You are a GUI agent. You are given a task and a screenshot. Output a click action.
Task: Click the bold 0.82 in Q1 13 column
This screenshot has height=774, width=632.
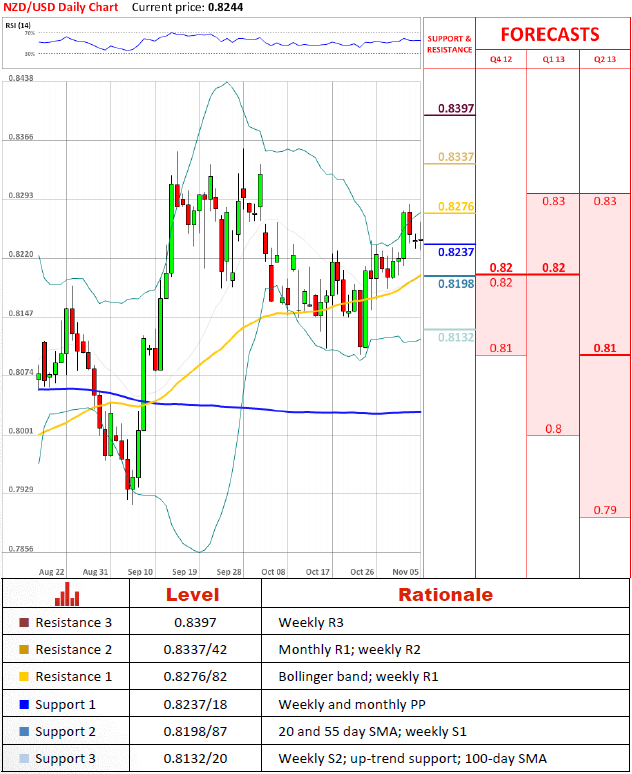point(553,268)
